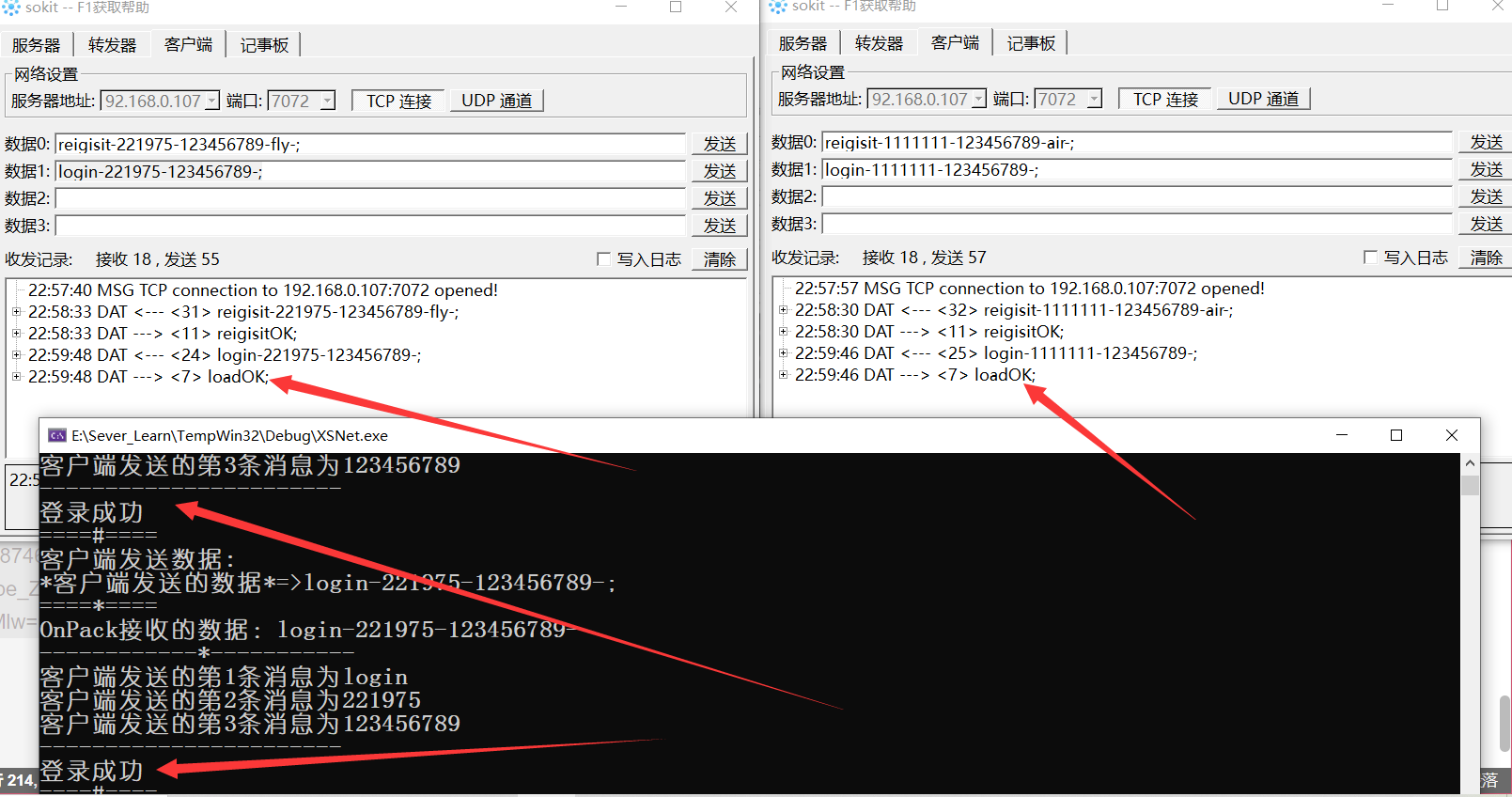
Task: Switch to 客户端 tab in right sokit window
Action: coord(955,42)
